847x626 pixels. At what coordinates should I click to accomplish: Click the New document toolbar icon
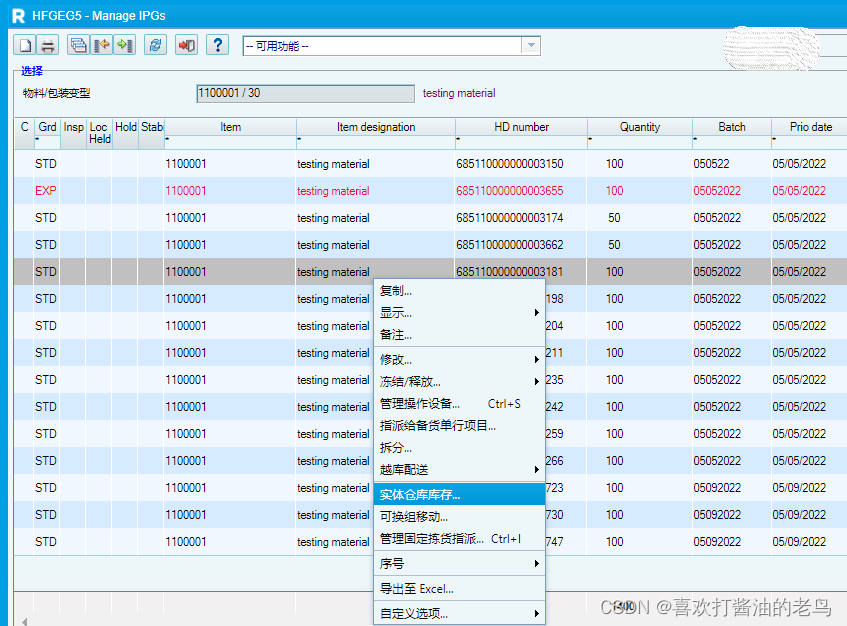click(24, 45)
